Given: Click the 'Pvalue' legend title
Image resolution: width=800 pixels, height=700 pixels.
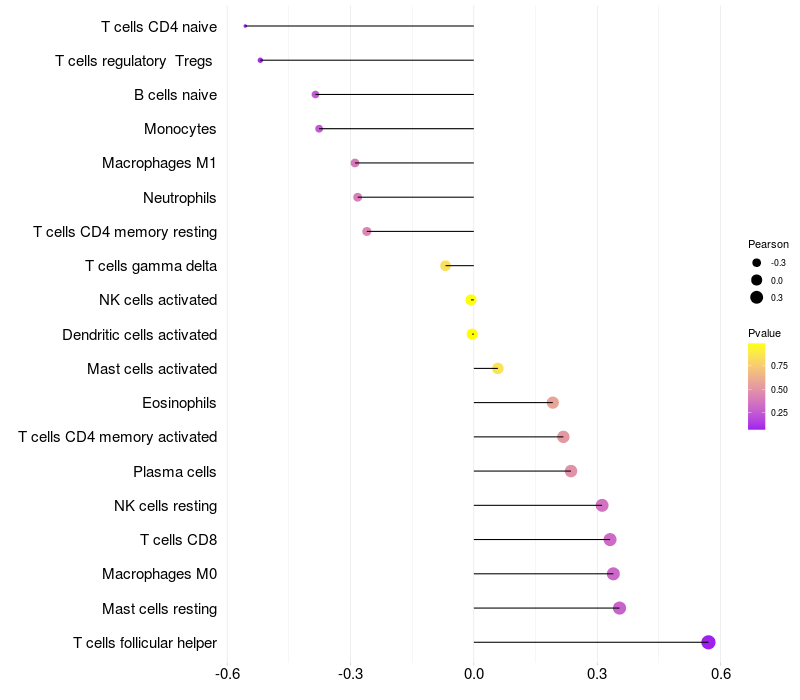Looking at the screenshot, I should click(x=764, y=333).
